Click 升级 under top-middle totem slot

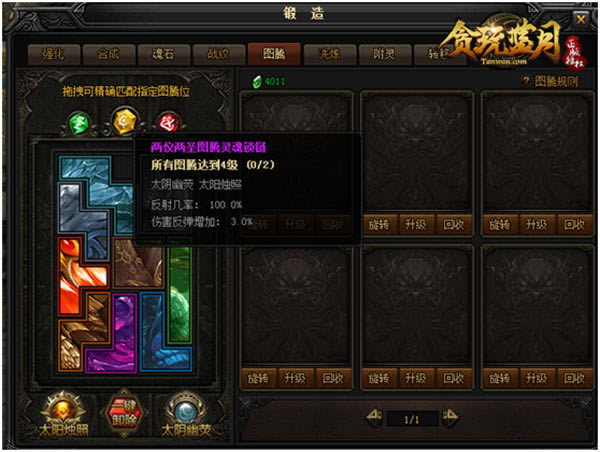416,225
